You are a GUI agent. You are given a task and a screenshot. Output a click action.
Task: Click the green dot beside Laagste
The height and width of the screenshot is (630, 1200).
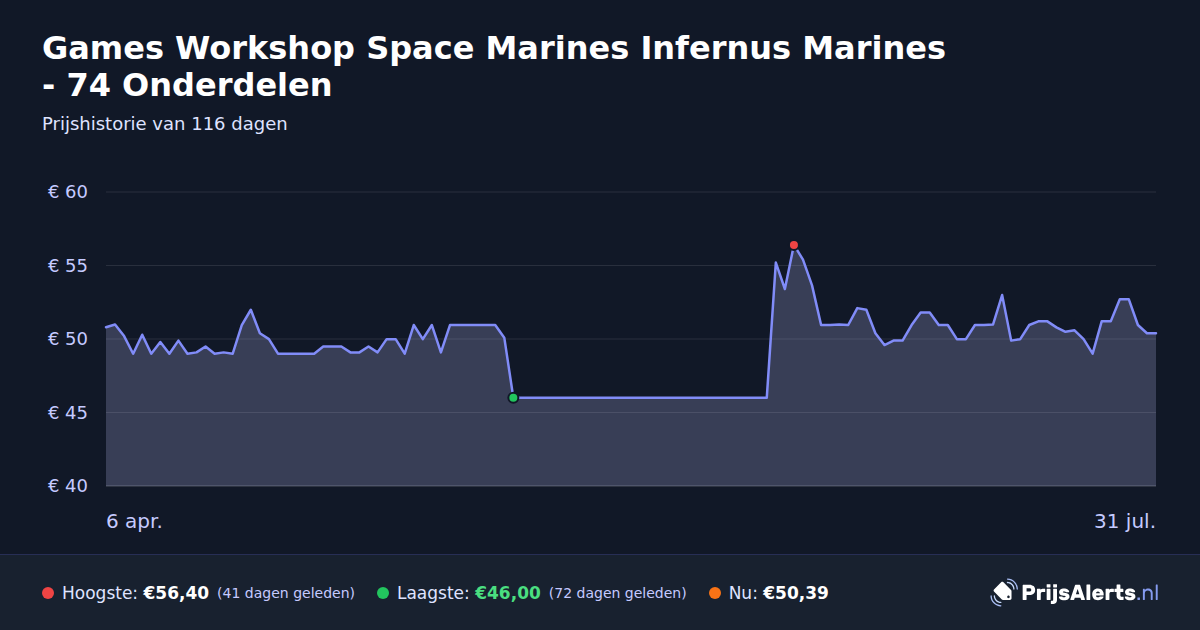point(383,593)
